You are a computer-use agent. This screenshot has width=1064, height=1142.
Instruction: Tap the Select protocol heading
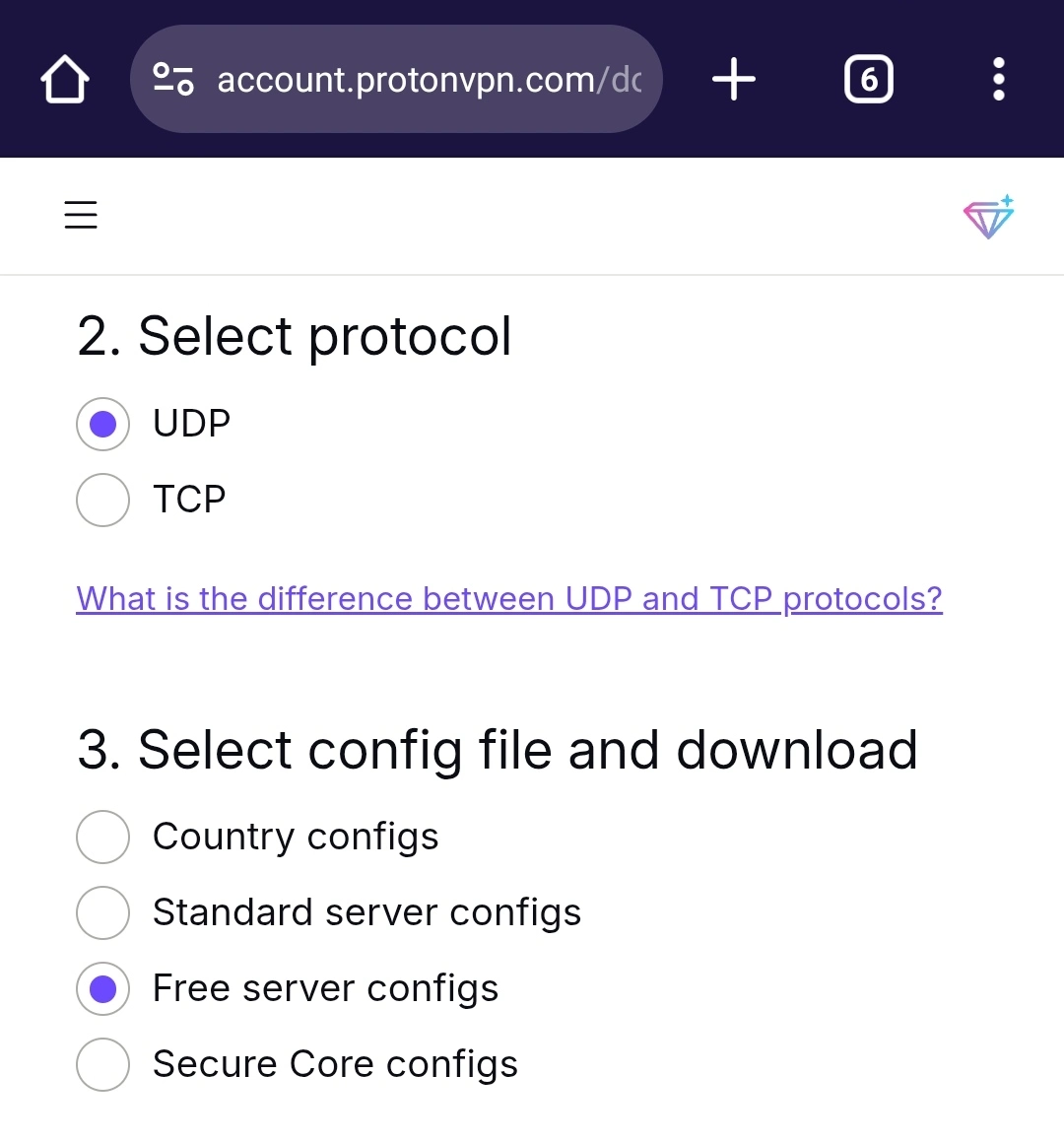point(295,336)
